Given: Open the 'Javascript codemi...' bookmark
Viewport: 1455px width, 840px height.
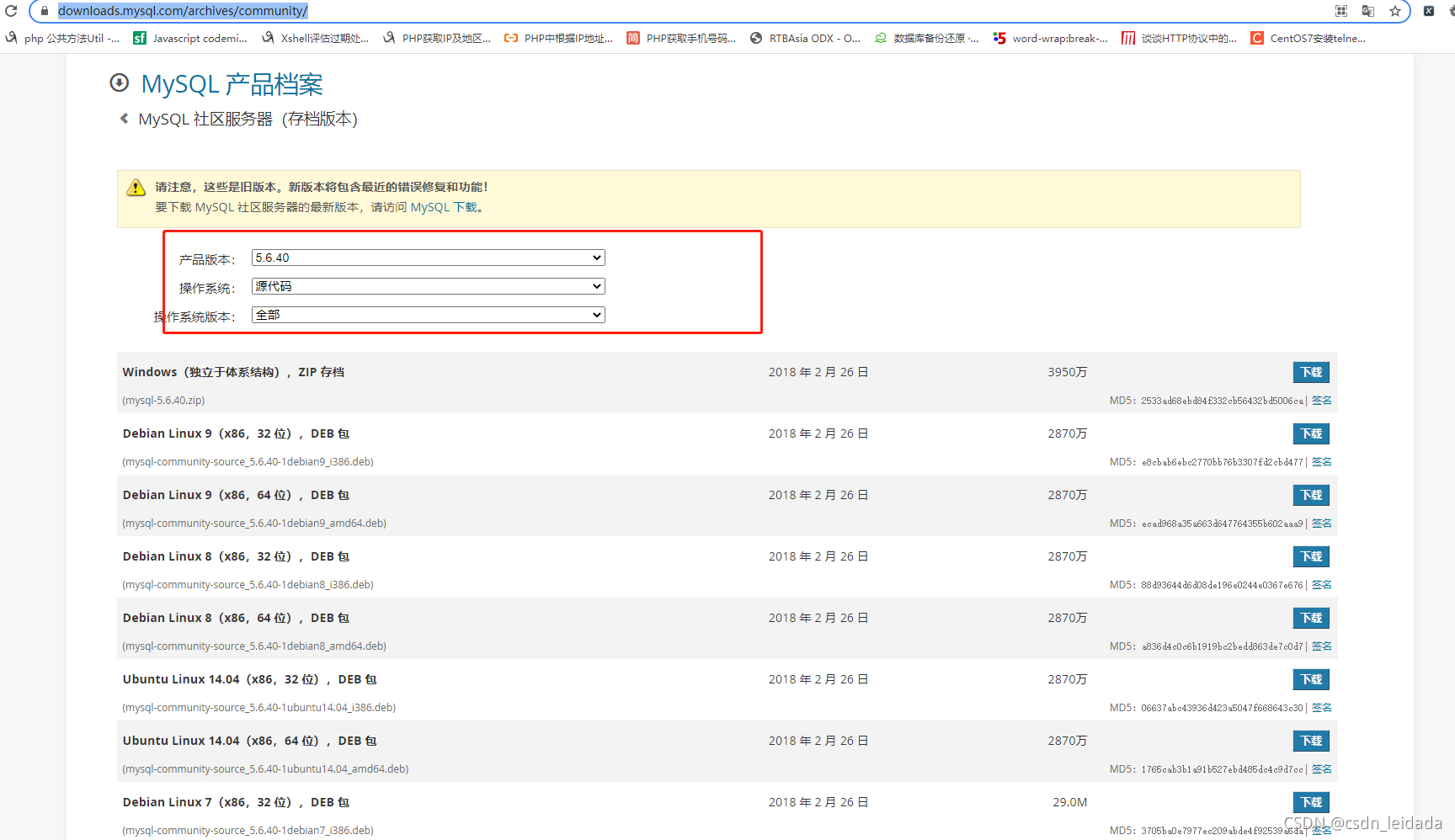Looking at the screenshot, I should pos(190,38).
